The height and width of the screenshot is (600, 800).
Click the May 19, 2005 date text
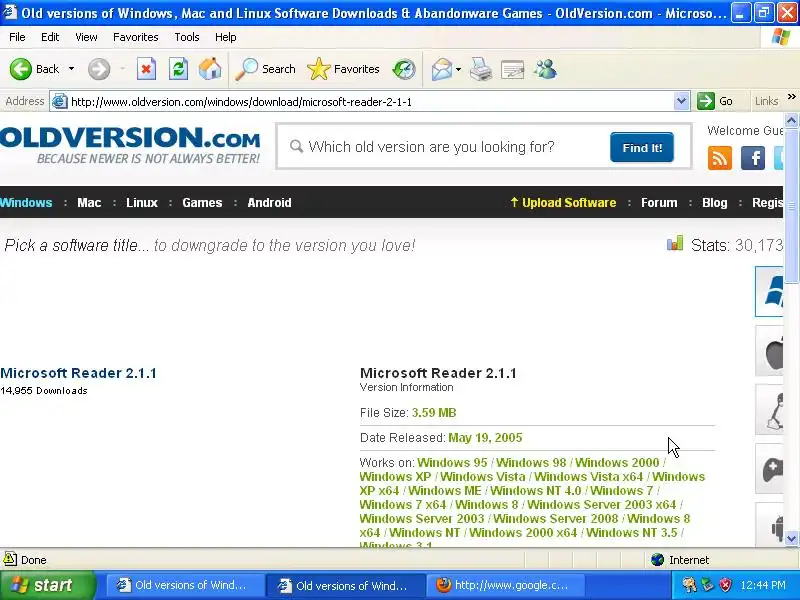[485, 438]
